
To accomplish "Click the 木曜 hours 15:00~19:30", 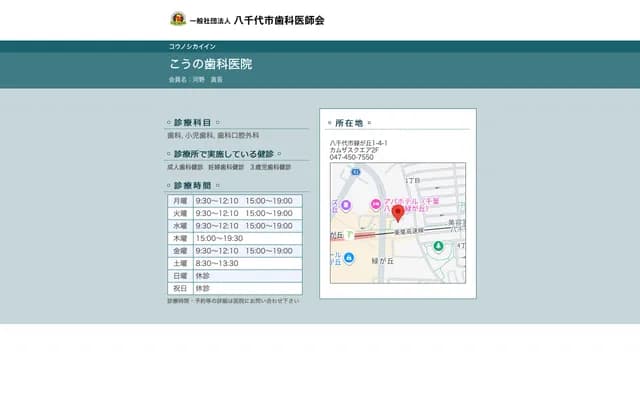I will pyautogui.click(x=219, y=238).
